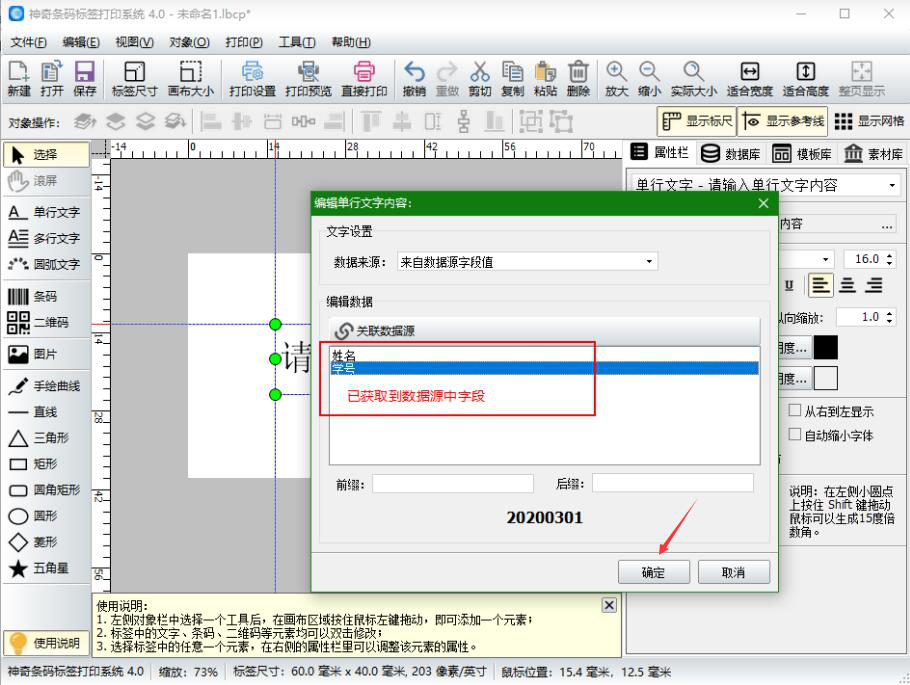Select the 二维码 QR code tool
910x685 pixels.
tap(45, 321)
